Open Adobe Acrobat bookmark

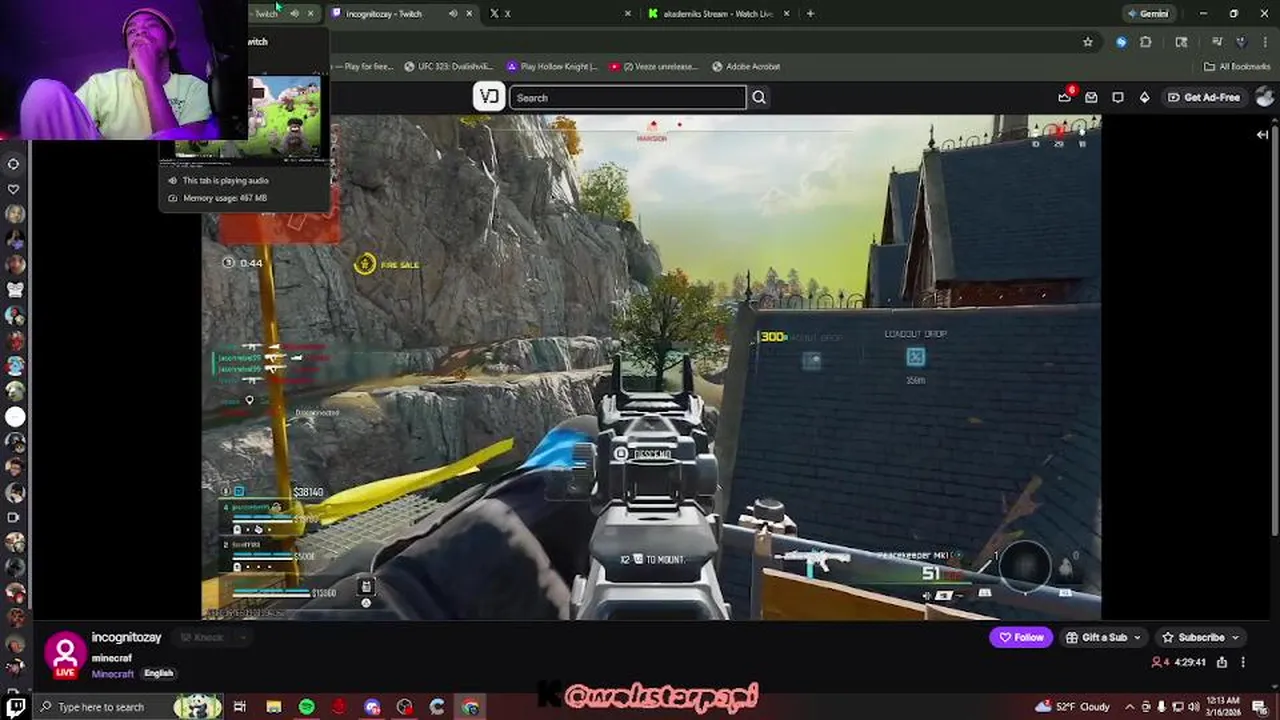[x=746, y=67]
